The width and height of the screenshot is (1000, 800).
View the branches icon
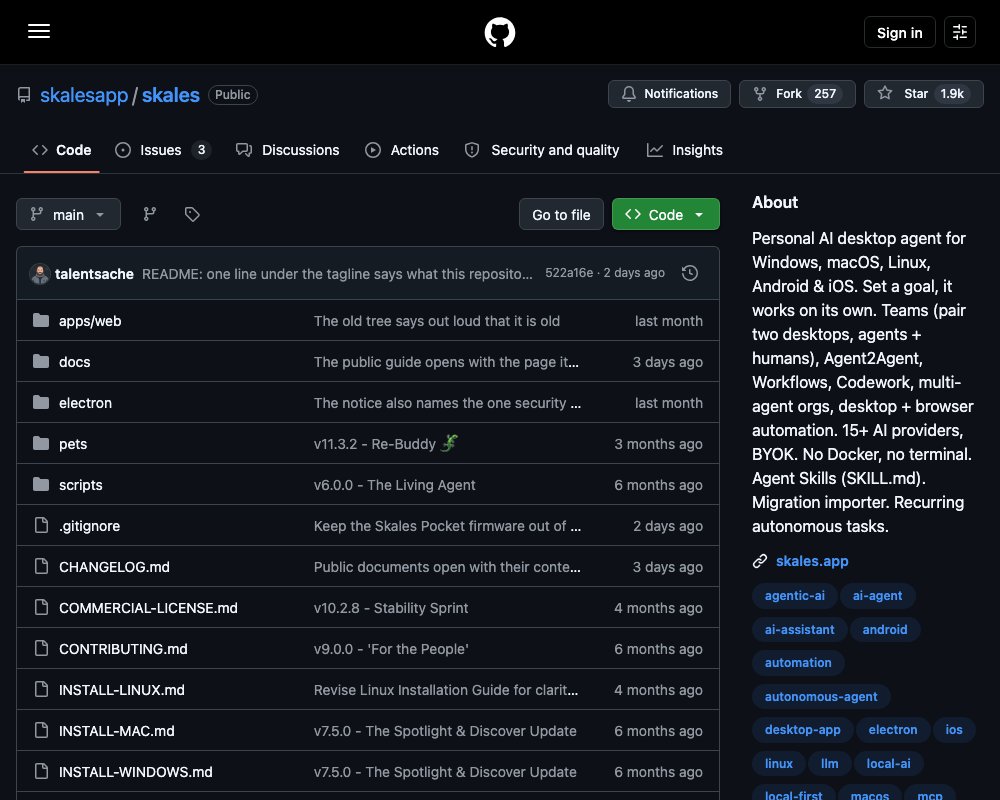[x=150, y=214]
